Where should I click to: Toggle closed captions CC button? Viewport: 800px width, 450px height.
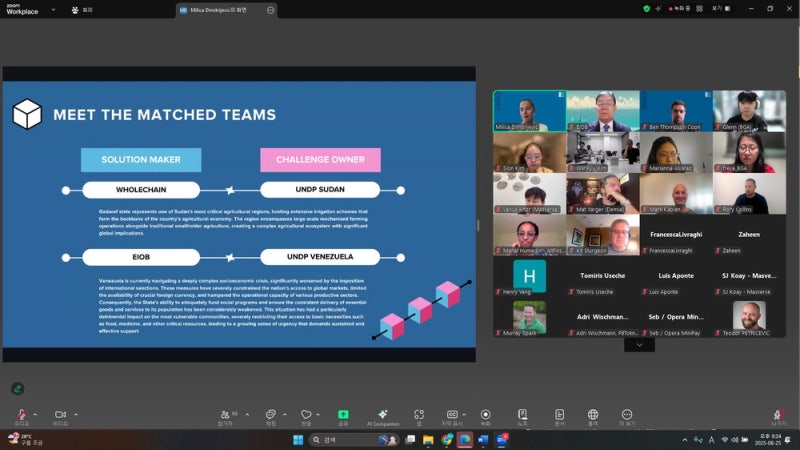tap(452, 417)
